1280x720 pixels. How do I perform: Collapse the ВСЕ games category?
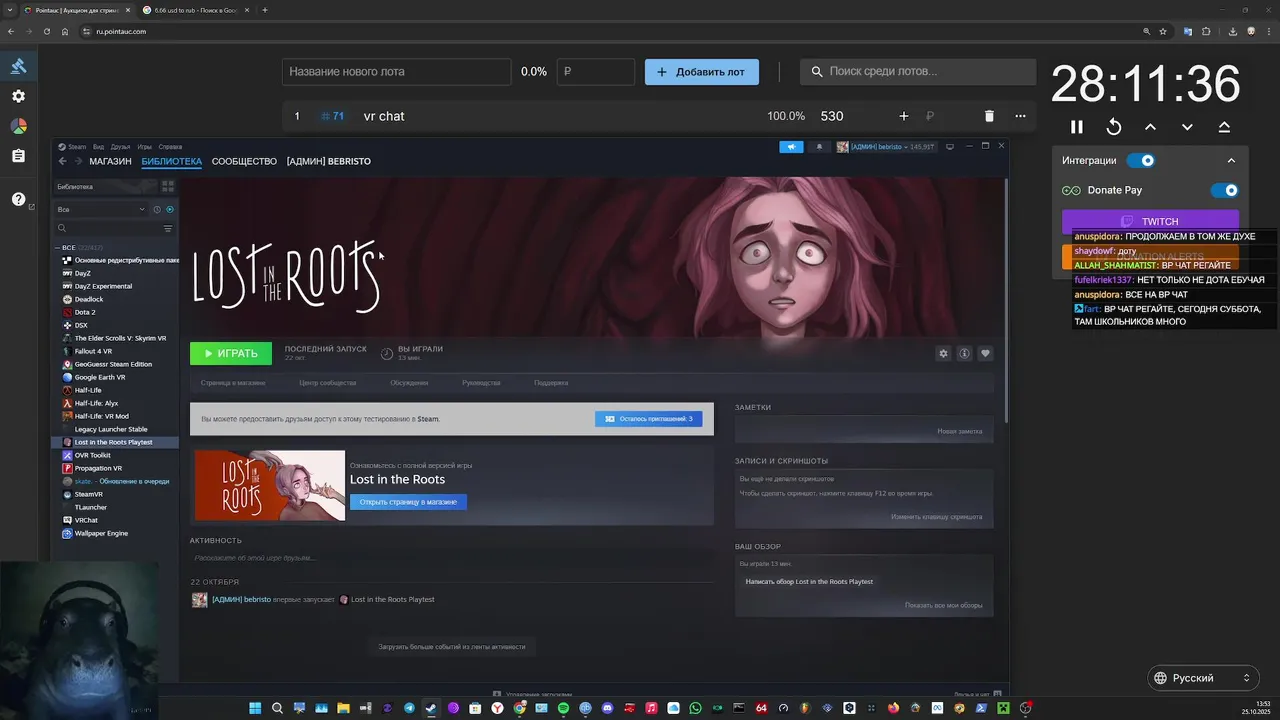point(57,247)
